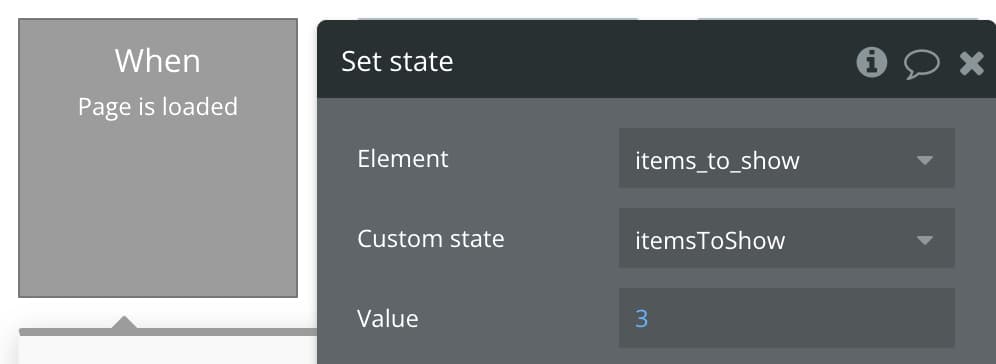Click the arrow on the Element dropdown
This screenshot has height=364, width=996.
[925, 160]
